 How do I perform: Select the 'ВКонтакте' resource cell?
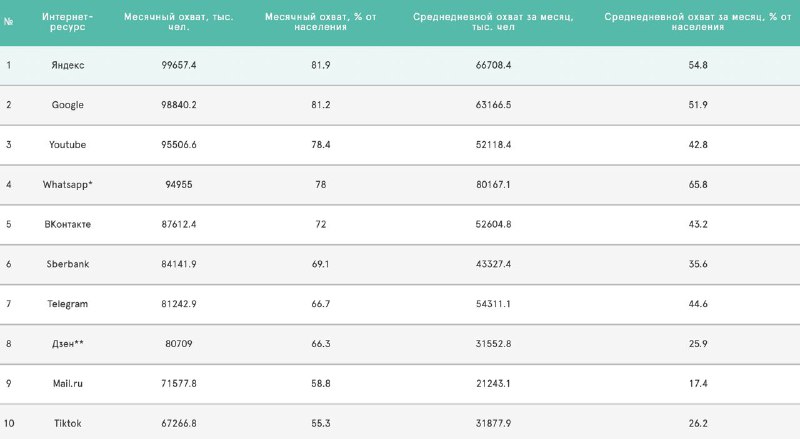coord(67,224)
